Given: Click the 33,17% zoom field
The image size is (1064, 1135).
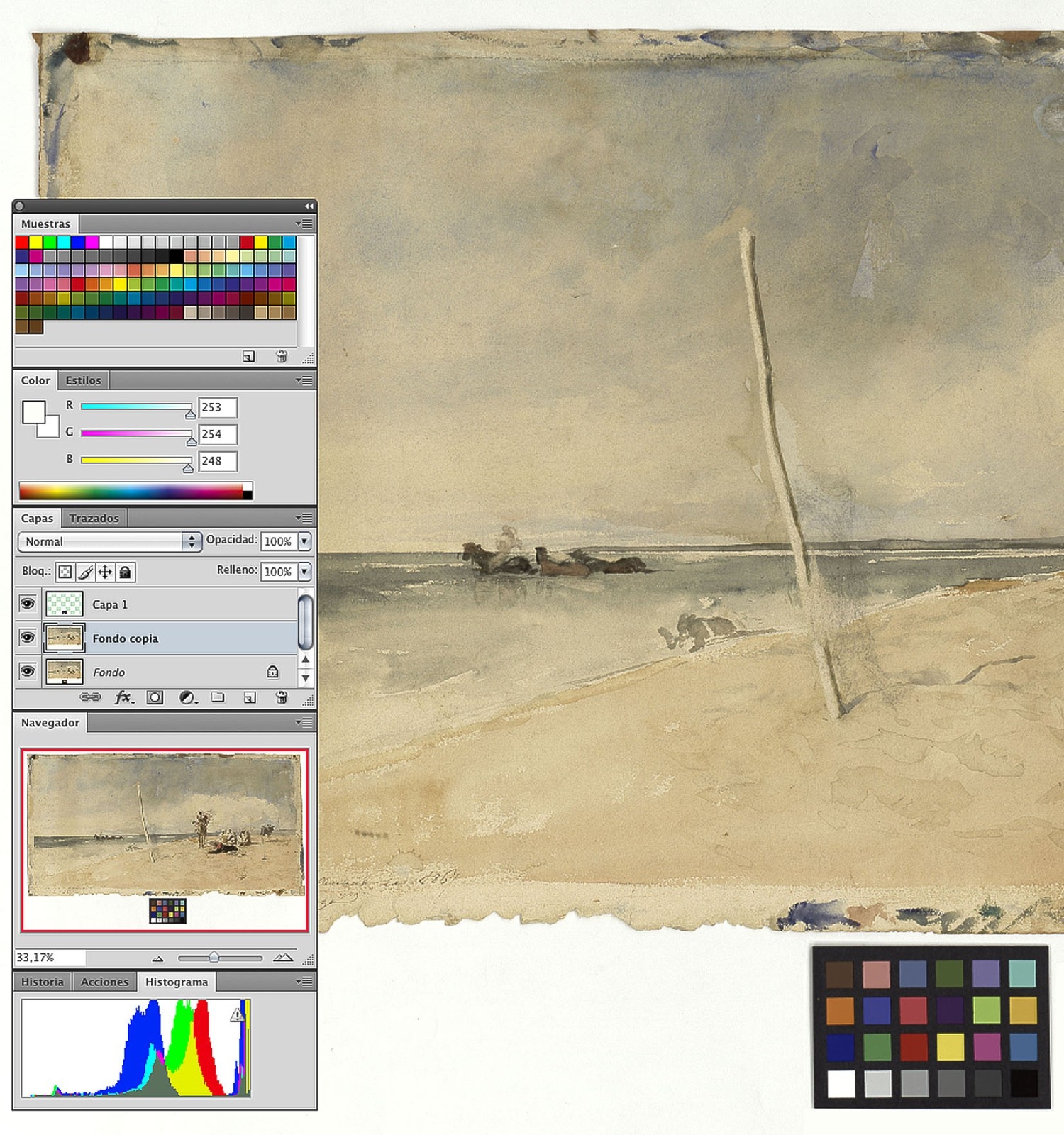Looking at the screenshot, I should coord(50,958).
